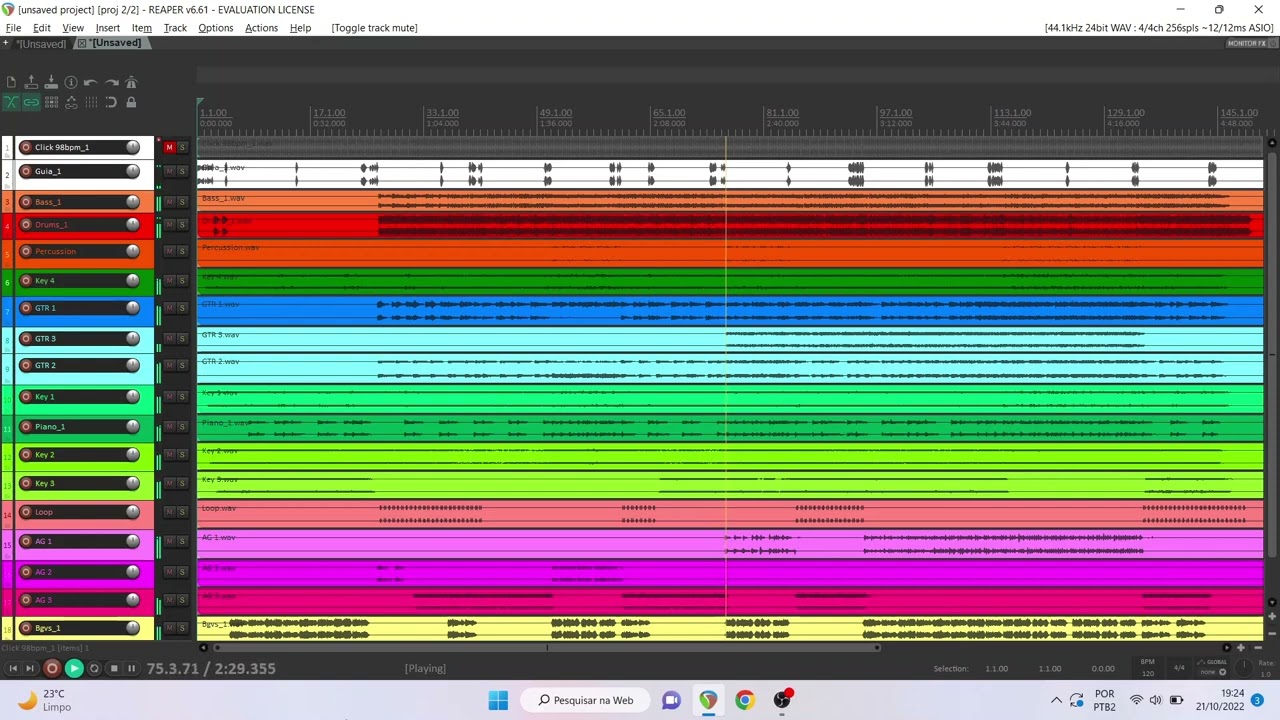1280x720 pixels.
Task: Show hidden tray icons chevron
Action: click(1056, 700)
